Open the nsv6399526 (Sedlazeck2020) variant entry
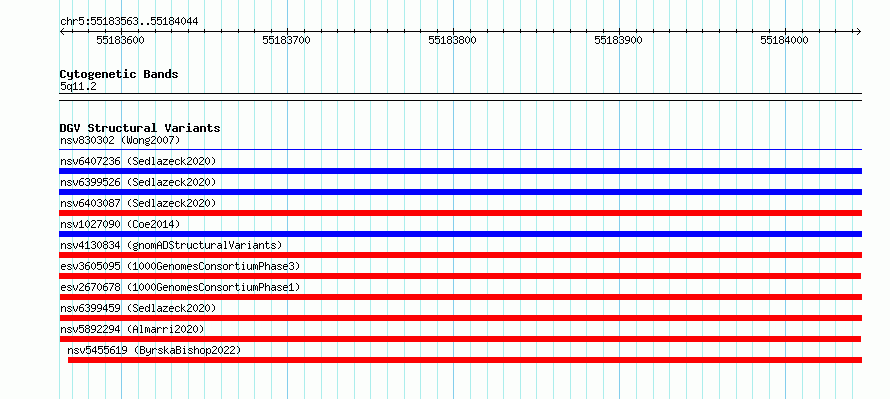Screen dimensions: 890x399 (138, 182)
